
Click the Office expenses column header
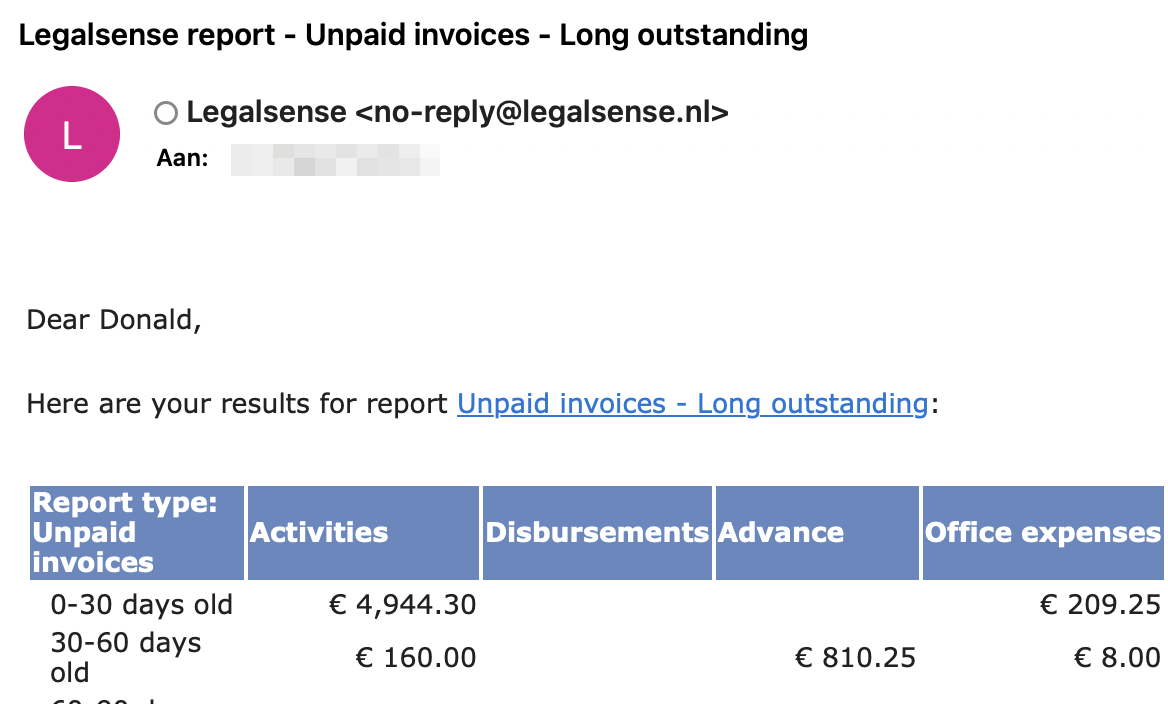click(x=1042, y=532)
